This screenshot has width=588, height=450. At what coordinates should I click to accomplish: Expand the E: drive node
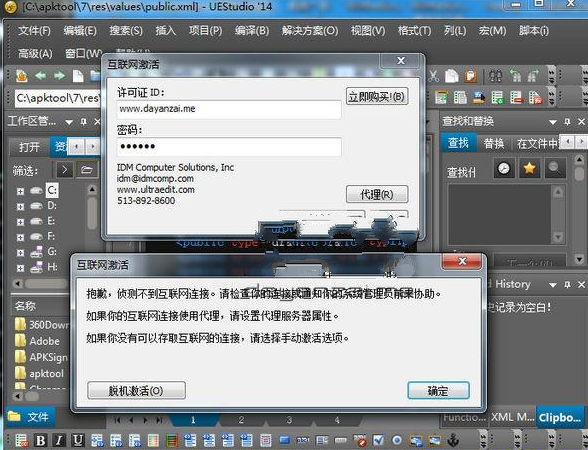20,222
